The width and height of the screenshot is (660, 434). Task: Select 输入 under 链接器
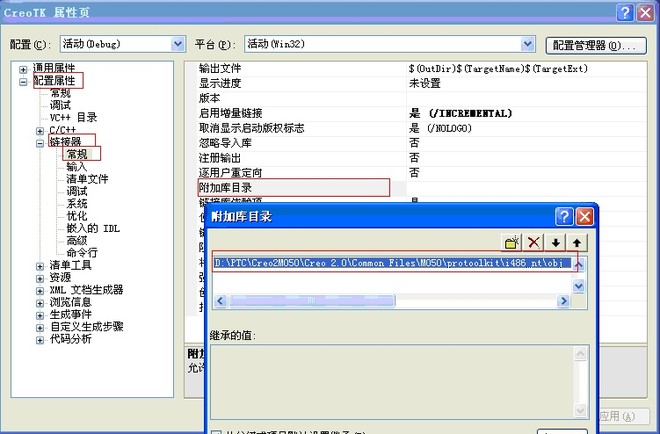click(76, 166)
